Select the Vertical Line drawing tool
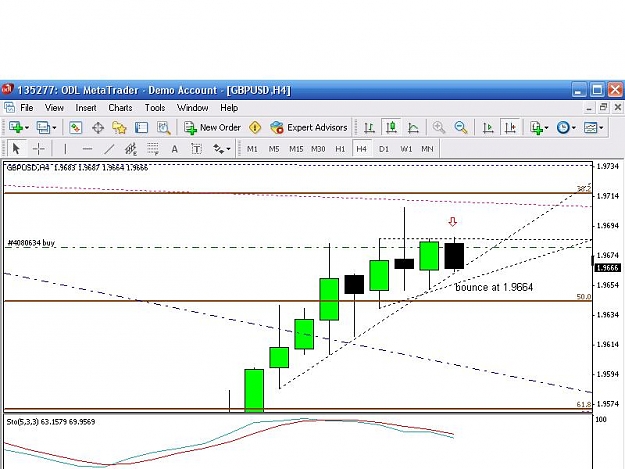This screenshot has width=625, height=469. coord(65,149)
